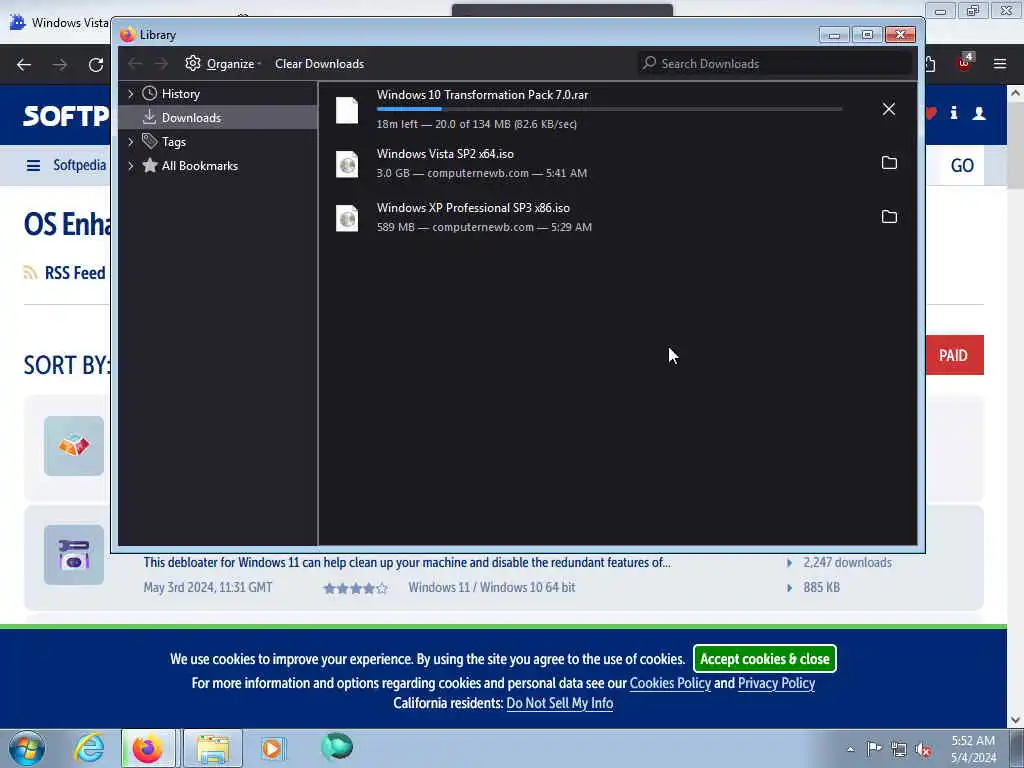Screen dimensions: 1024x768
Task: Click the Library forward arrow
Action: click(161, 64)
